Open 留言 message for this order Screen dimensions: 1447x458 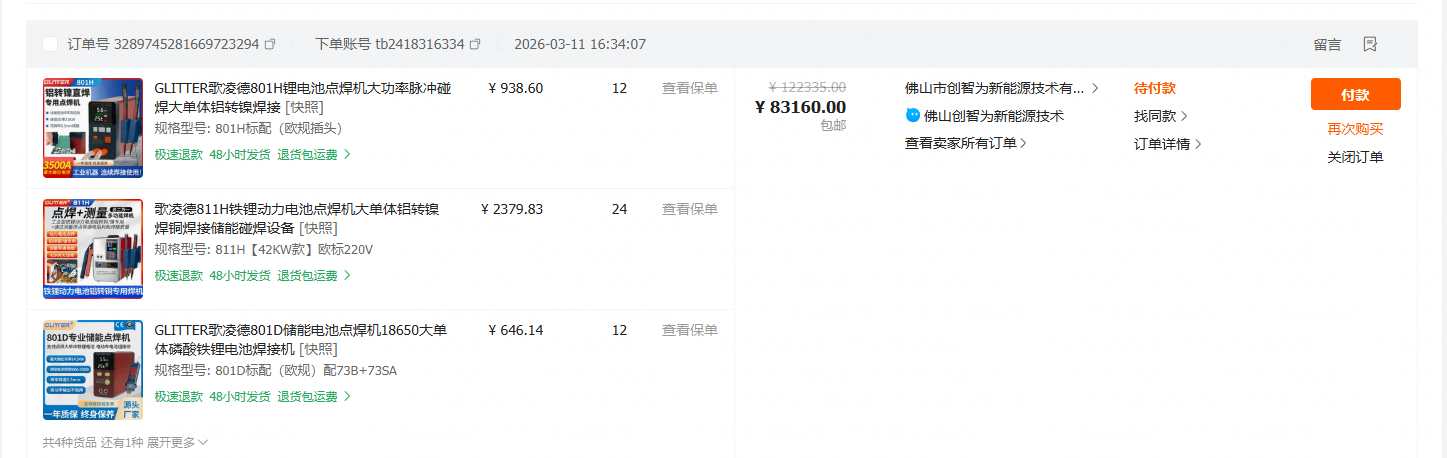tap(1327, 44)
